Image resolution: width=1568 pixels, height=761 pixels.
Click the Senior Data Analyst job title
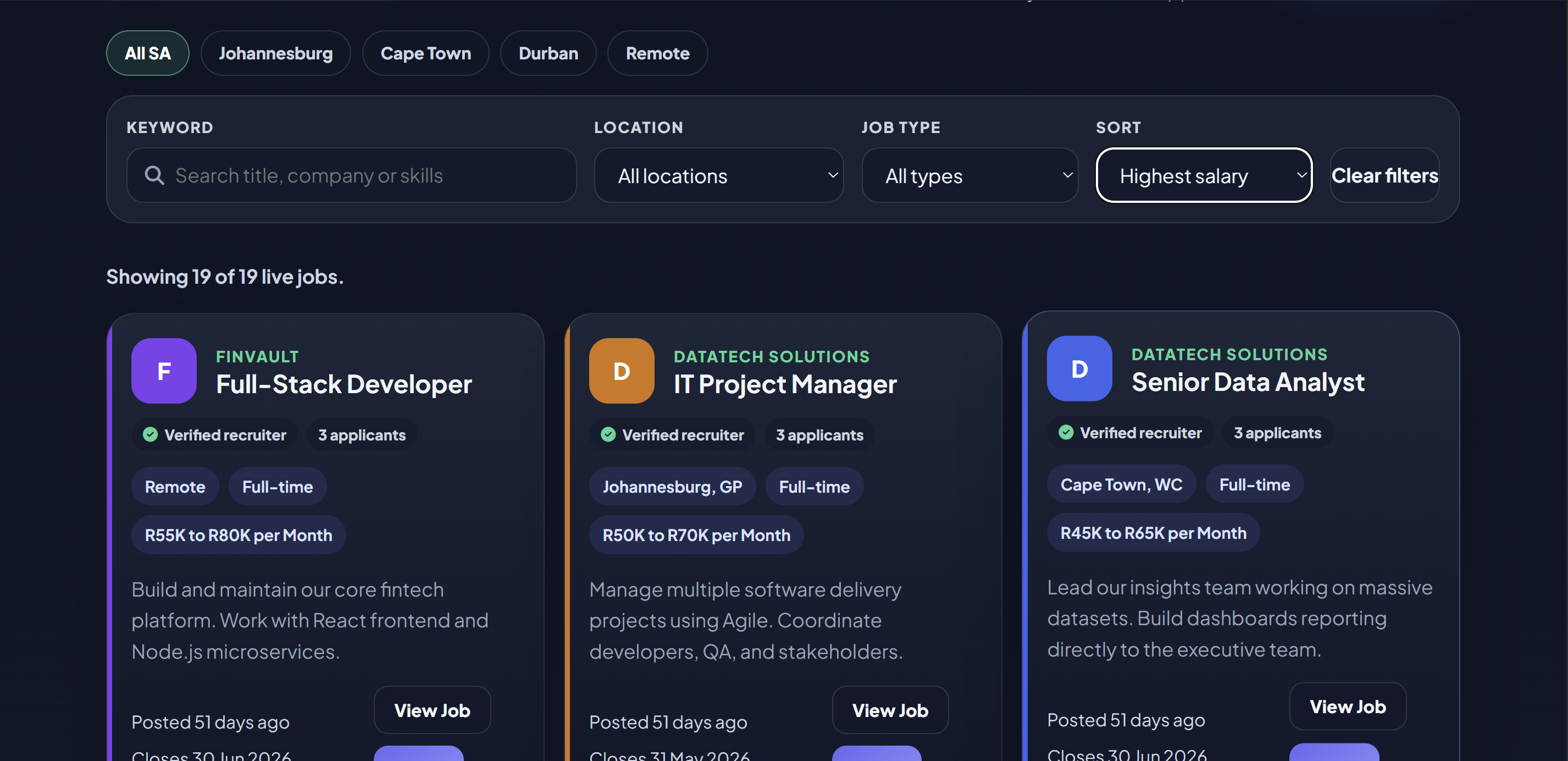click(1248, 382)
